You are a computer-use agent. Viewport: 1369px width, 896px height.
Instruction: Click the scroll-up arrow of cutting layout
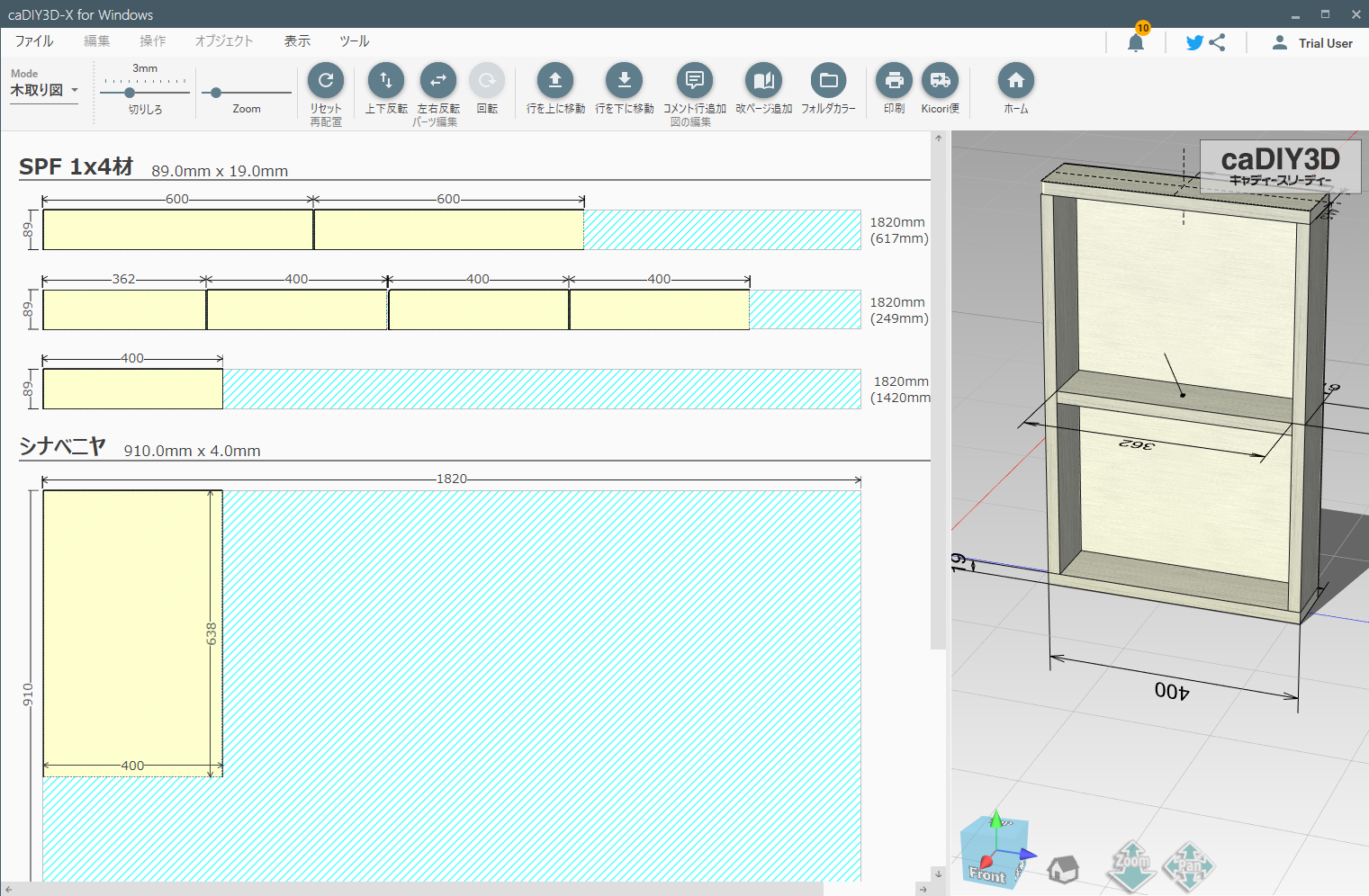point(938,139)
